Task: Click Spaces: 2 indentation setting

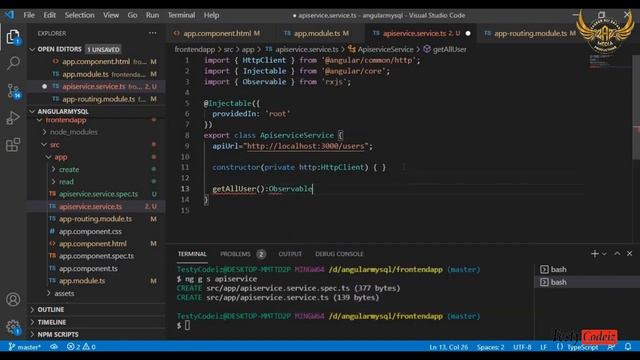Action: pyautogui.click(x=490, y=347)
